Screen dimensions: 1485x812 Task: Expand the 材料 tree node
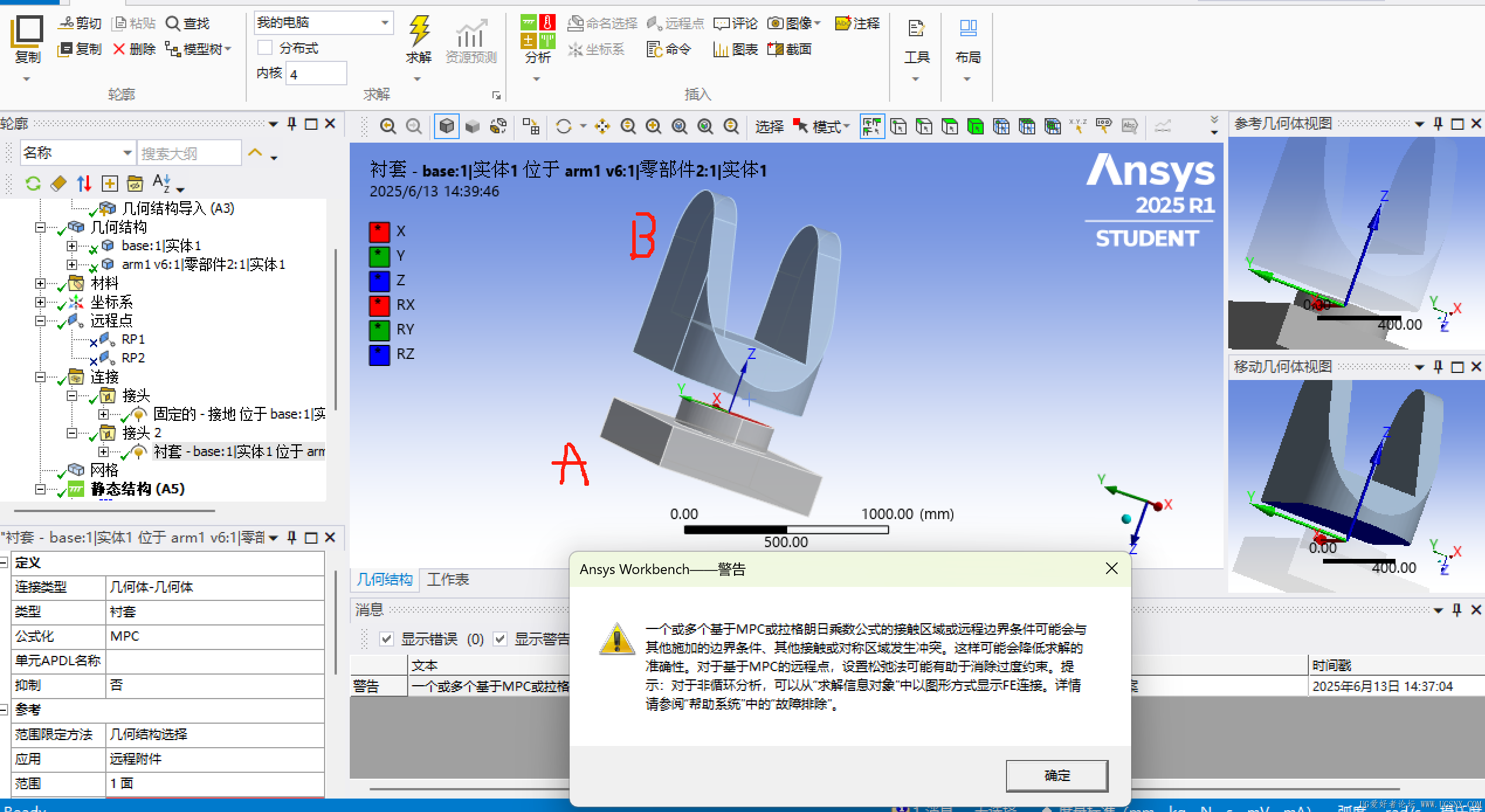click(x=40, y=284)
